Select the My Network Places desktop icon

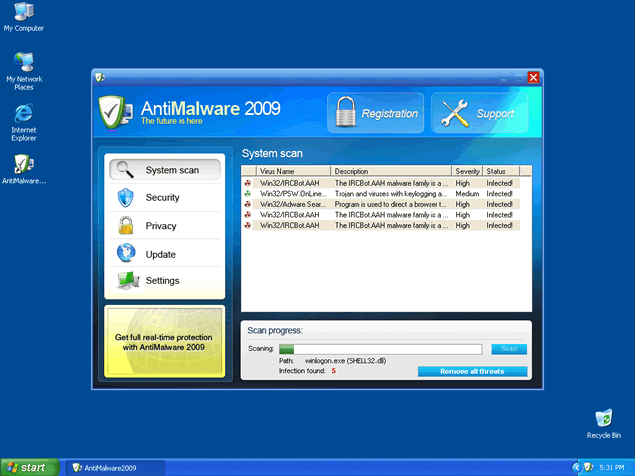[x=24, y=63]
